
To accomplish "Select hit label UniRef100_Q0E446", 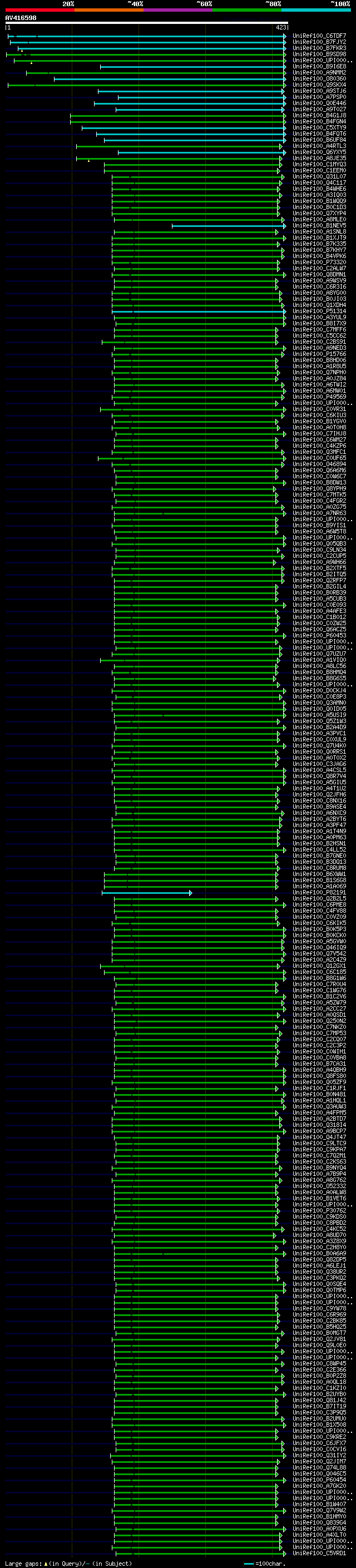I will (x=319, y=103).
